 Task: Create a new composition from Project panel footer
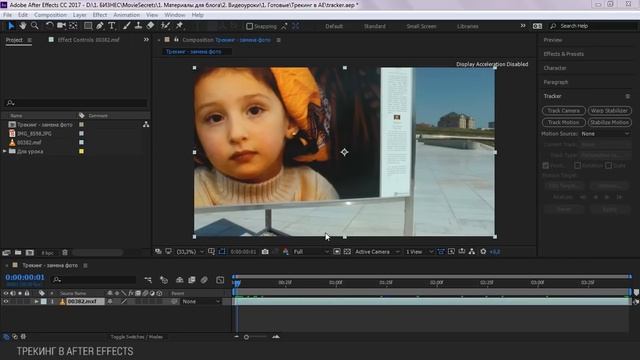click(x=30, y=253)
